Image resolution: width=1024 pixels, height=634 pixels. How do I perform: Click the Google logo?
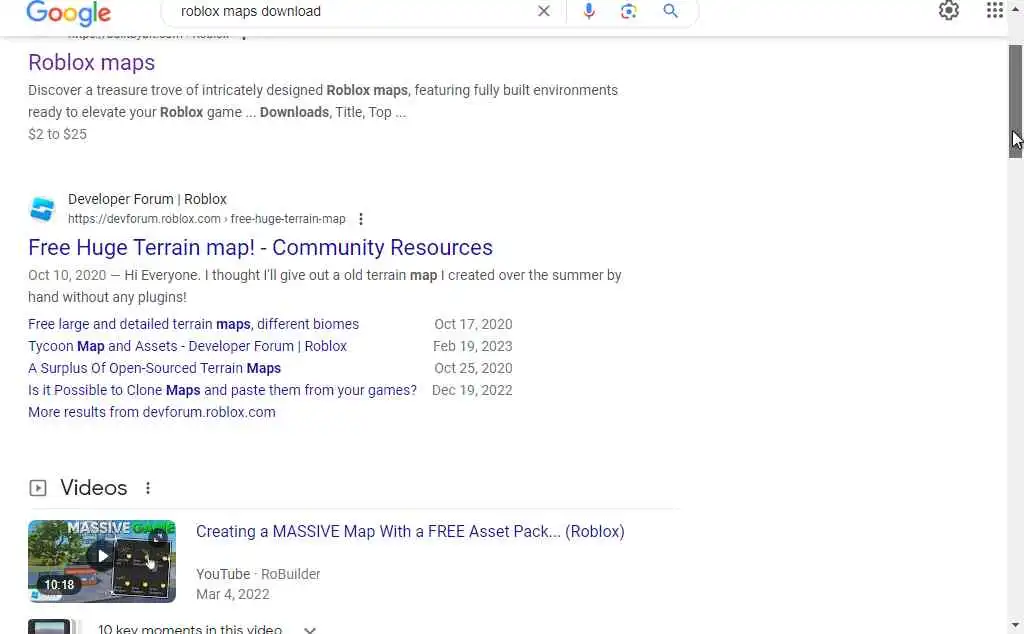click(69, 13)
